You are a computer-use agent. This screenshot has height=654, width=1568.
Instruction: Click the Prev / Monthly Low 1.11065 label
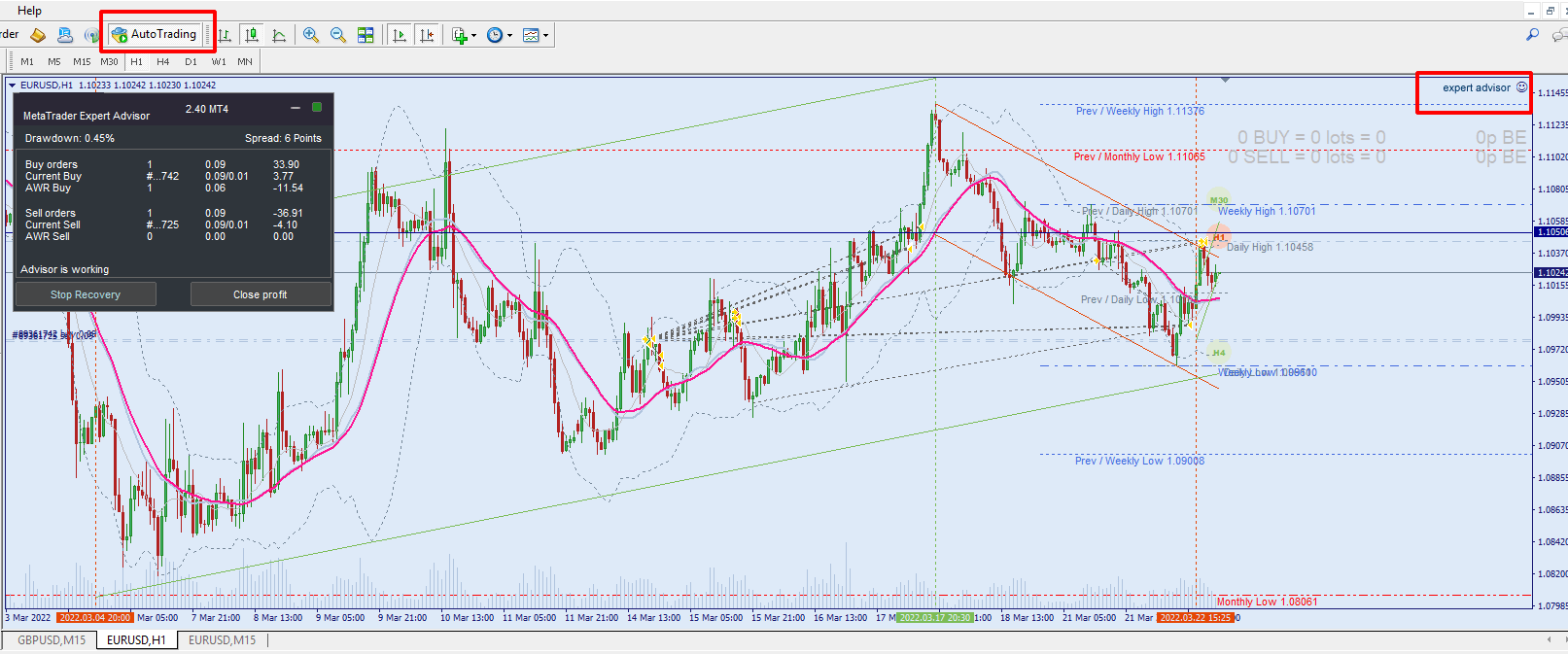(1139, 156)
